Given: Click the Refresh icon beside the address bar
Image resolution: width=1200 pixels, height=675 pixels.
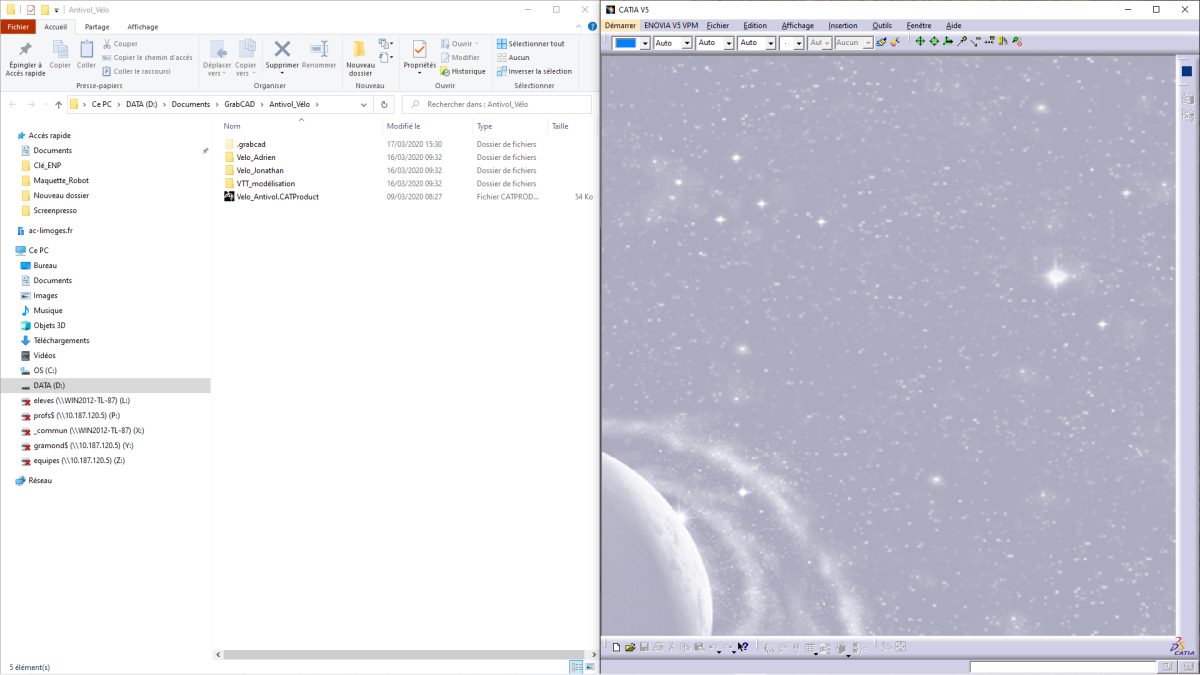Looking at the screenshot, I should point(384,104).
